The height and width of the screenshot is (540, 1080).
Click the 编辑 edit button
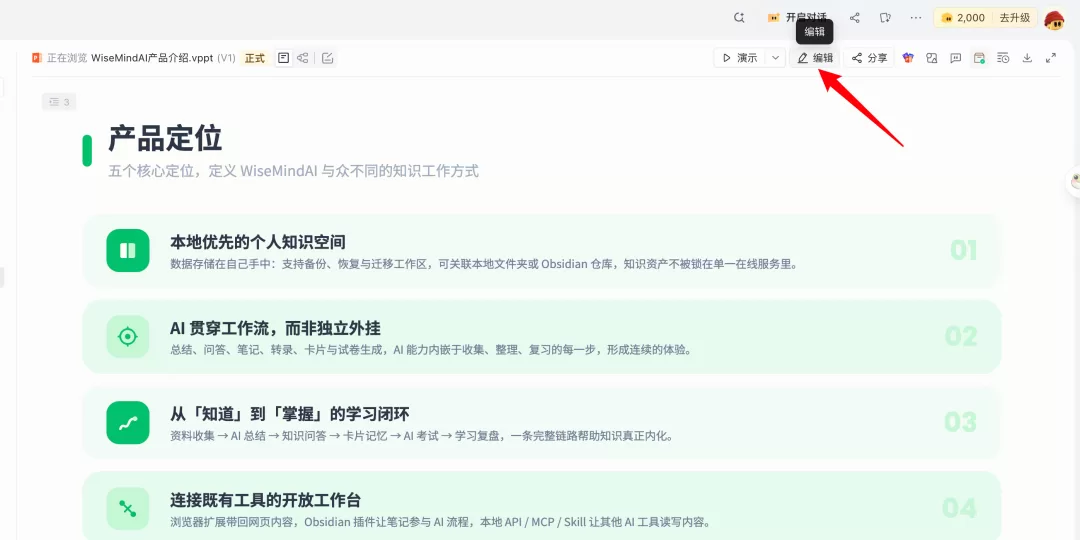pos(815,58)
